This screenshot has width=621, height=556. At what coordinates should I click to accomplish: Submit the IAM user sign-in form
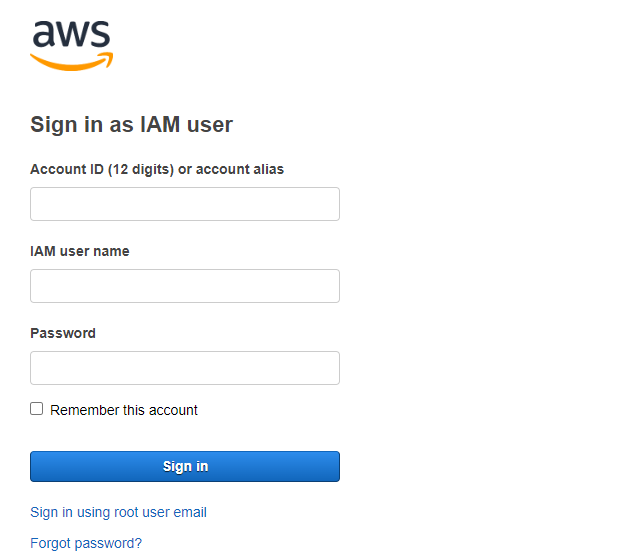point(185,466)
